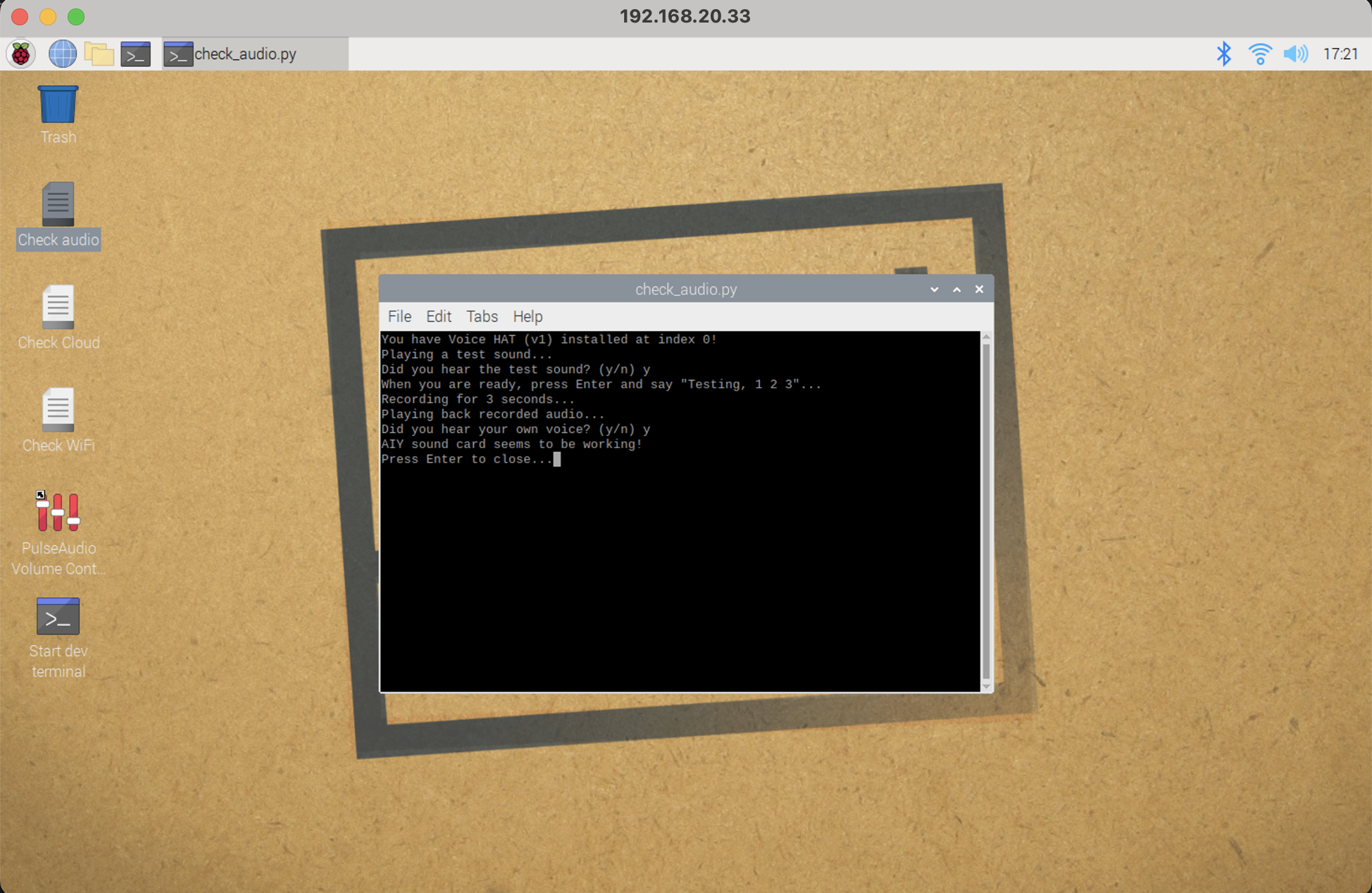Open the file manager folder icon

pyautogui.click(x=99, y=54)
